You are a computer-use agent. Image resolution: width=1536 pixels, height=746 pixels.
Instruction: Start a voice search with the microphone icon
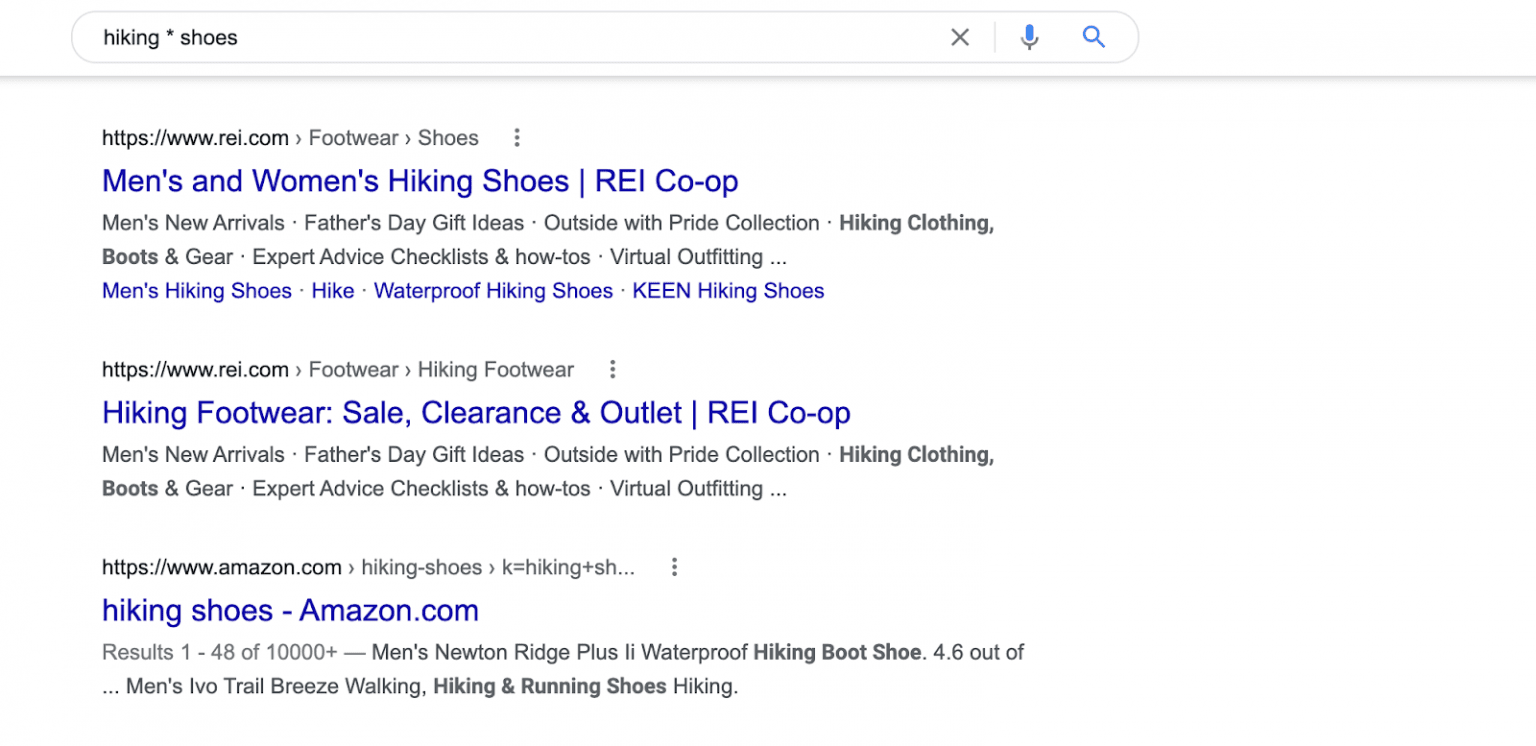(x=1029, y=36)
